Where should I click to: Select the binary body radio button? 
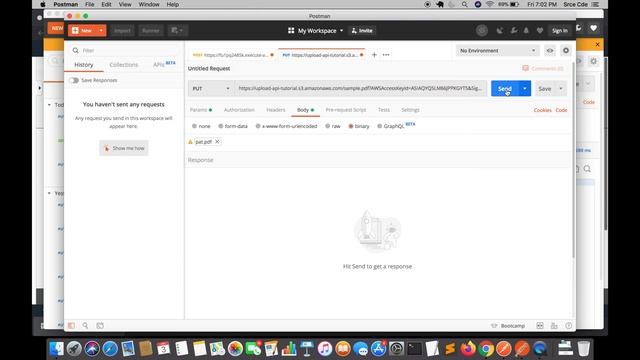coord(351,126)
